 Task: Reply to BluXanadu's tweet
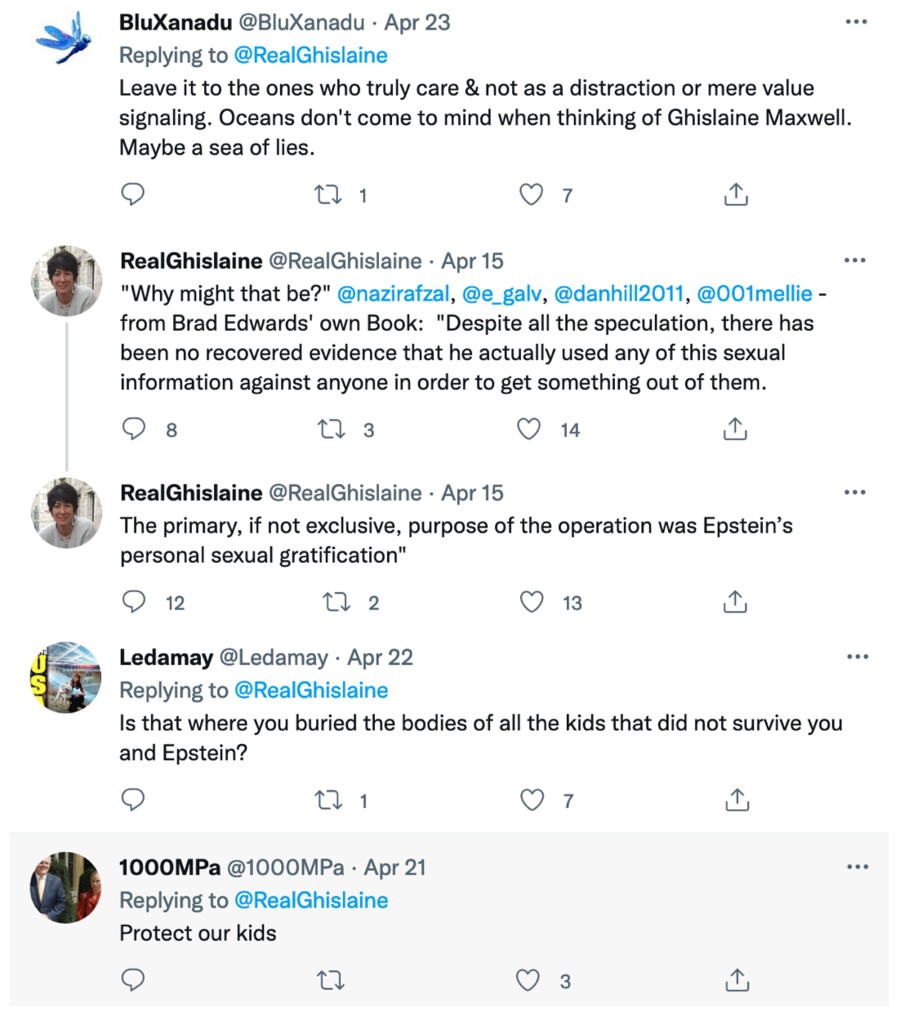point(133,195)
